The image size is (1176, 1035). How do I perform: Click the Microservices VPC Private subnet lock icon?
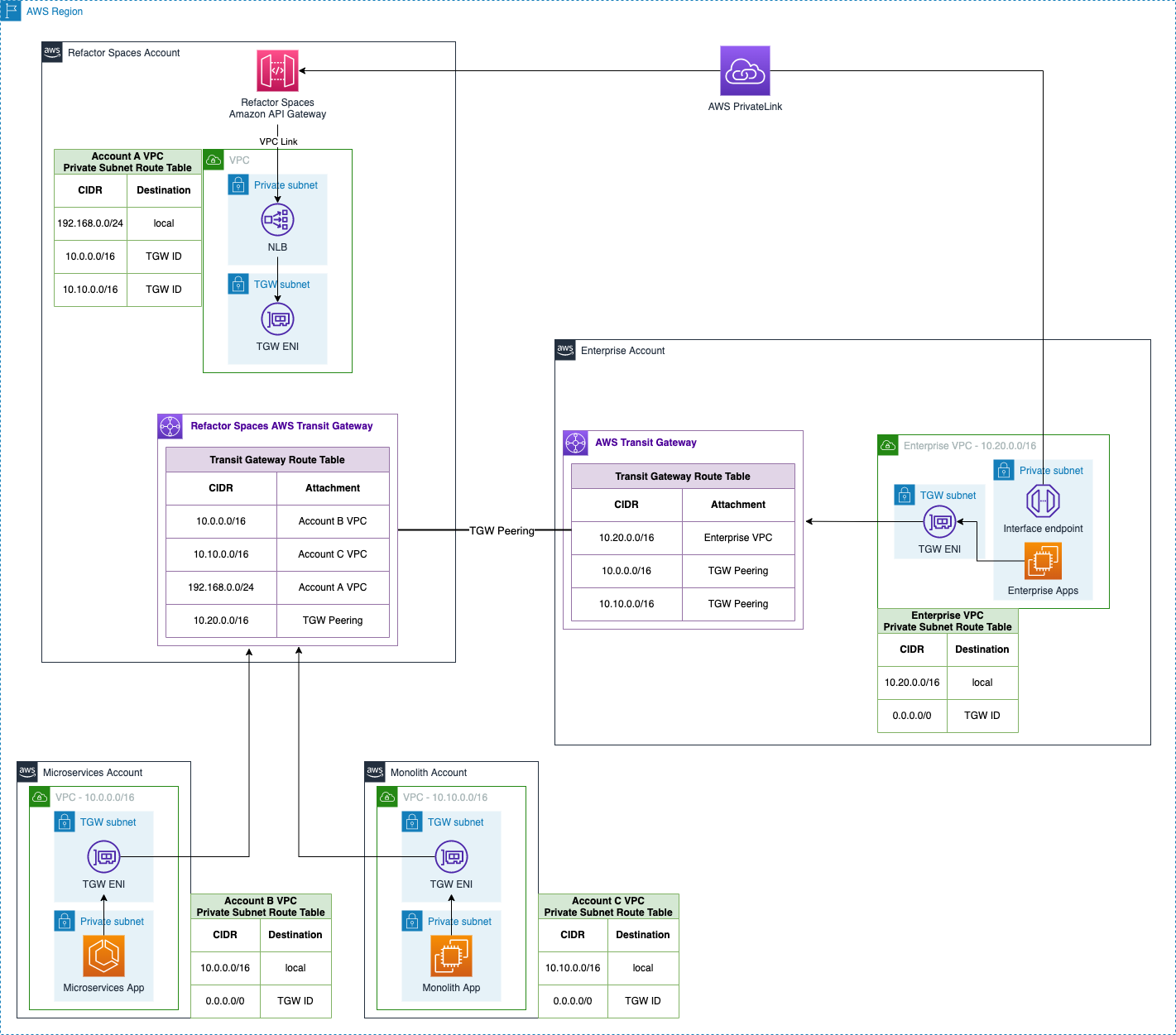[65, 921]
